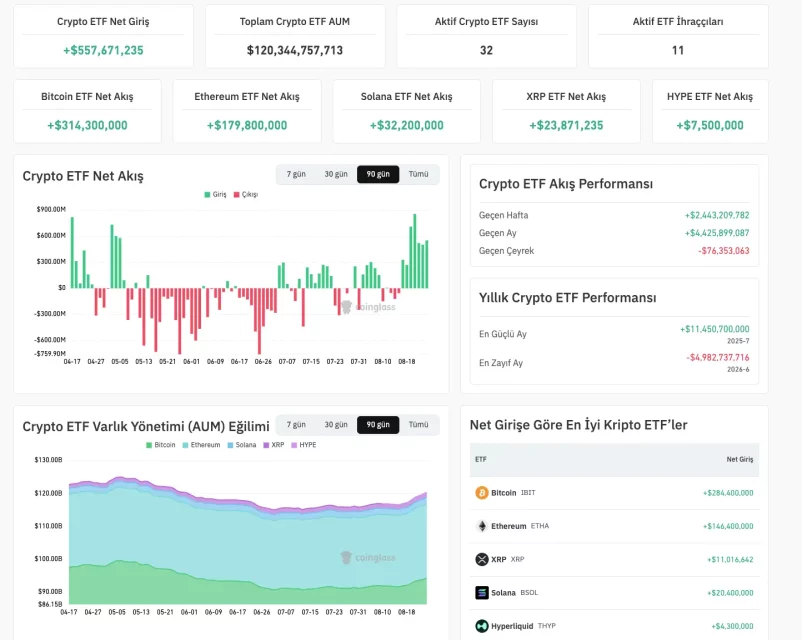Open the Bitcoin ETF Net Akış card
This screenshot has height=640, width=802.
click(x=87, y=111)
